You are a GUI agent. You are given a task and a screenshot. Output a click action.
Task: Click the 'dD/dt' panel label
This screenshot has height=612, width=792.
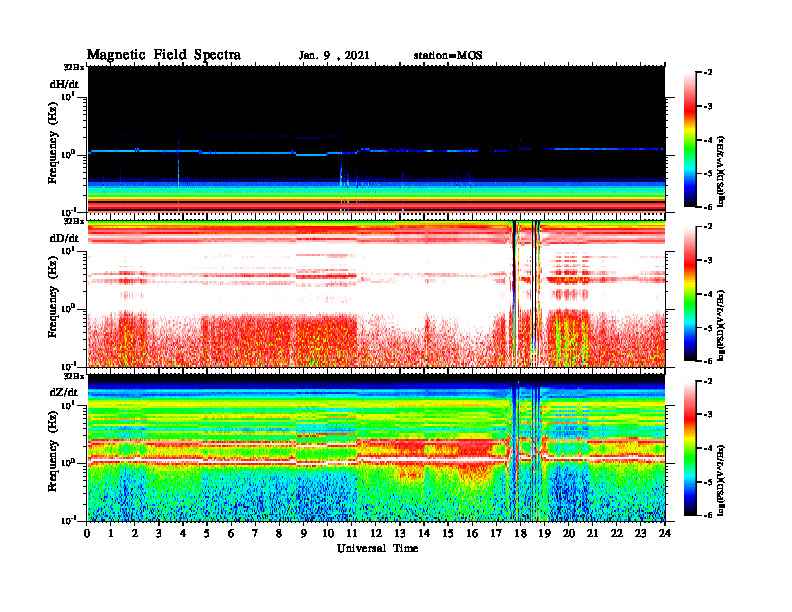click(x=64, y=238)
